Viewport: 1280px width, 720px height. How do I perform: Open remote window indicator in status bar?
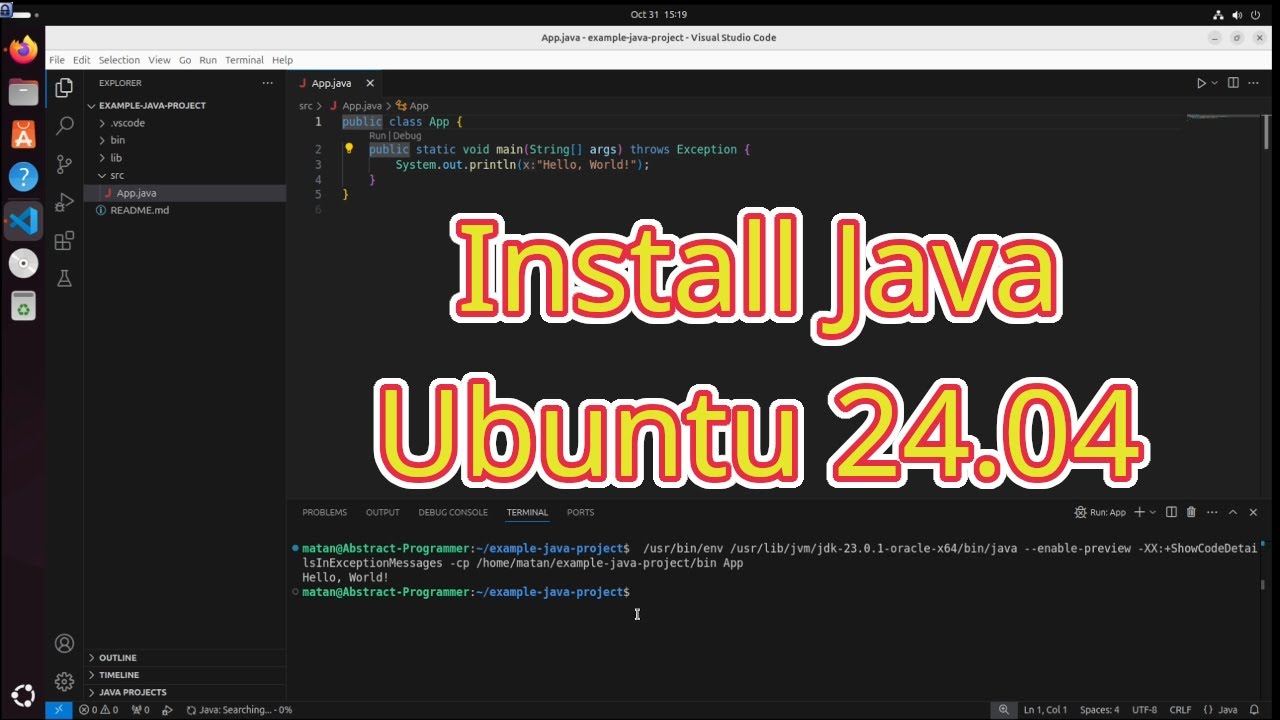pyautogui.click(x=58, y=710)
